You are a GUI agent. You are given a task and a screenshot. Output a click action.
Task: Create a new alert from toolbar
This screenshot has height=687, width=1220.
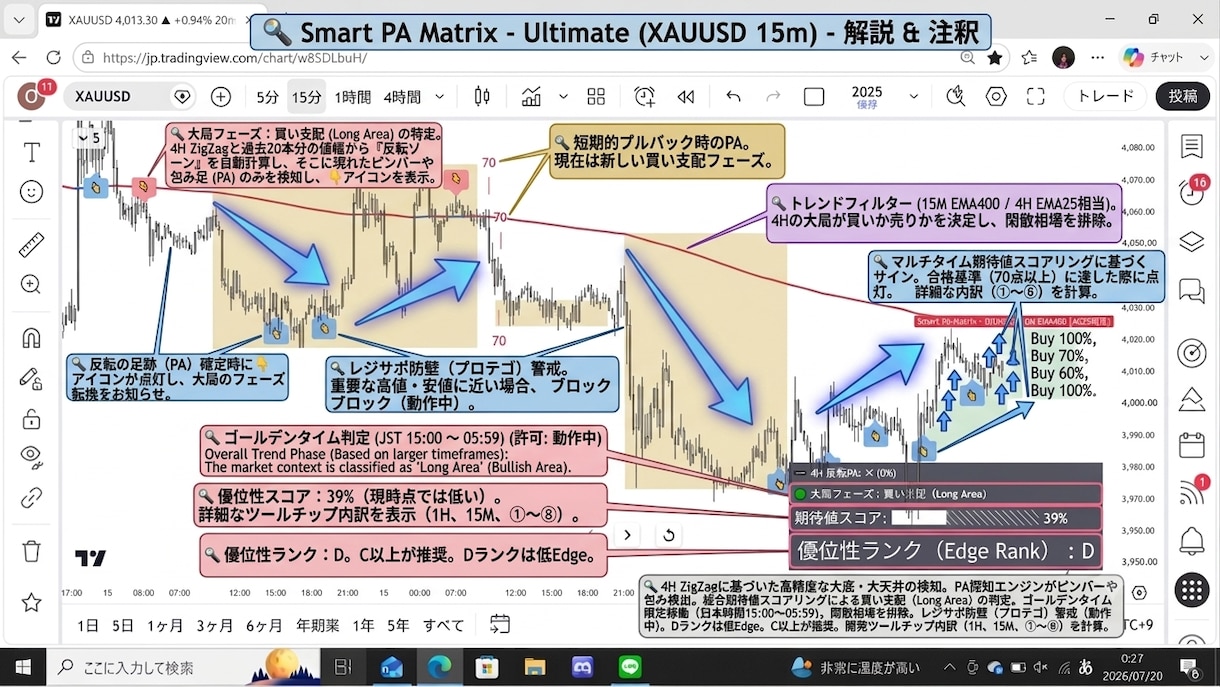click(645, 97)
